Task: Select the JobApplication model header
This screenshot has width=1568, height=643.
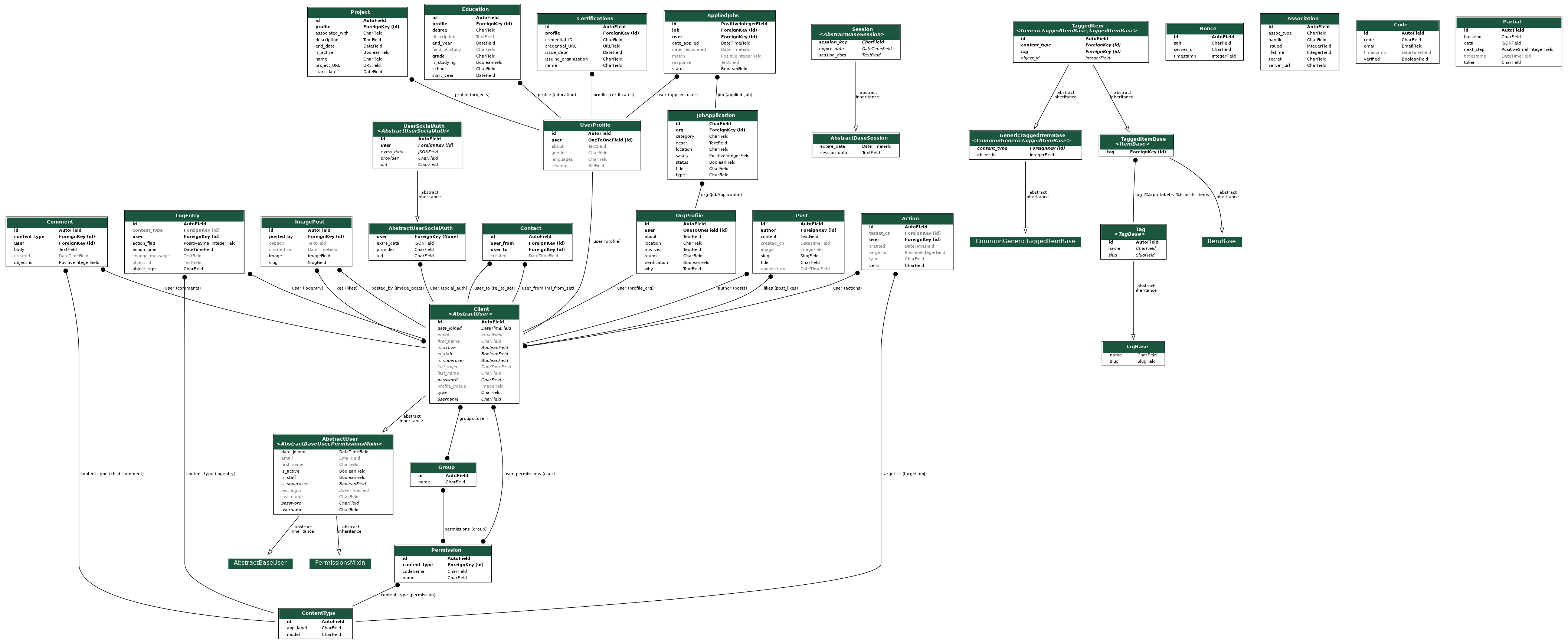Action: click(x=713, y=115)
